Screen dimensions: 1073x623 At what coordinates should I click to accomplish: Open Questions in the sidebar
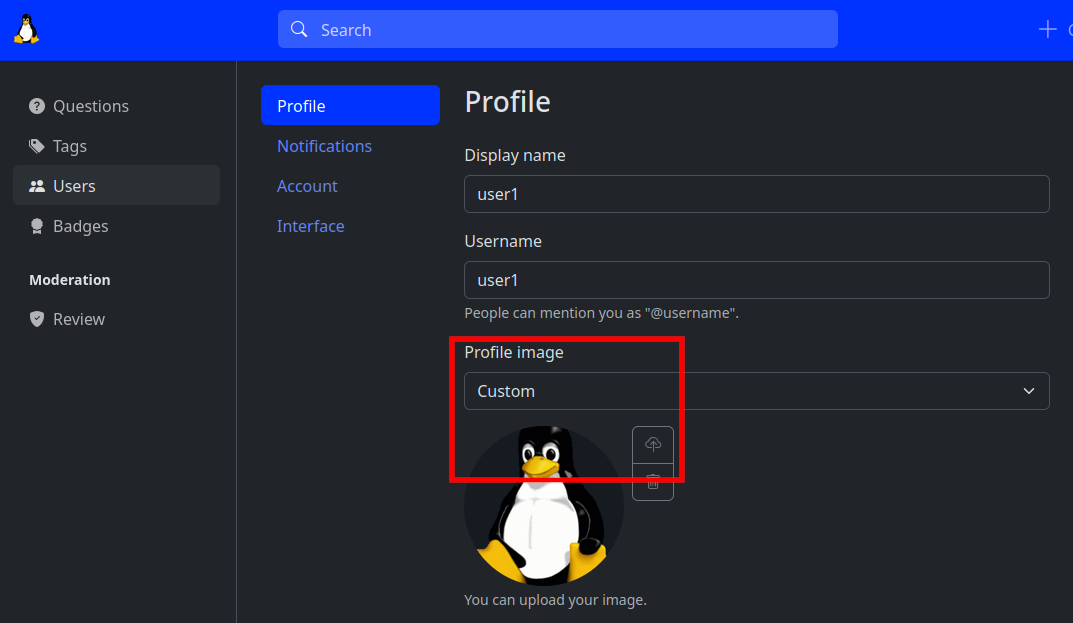coord(116,106)
